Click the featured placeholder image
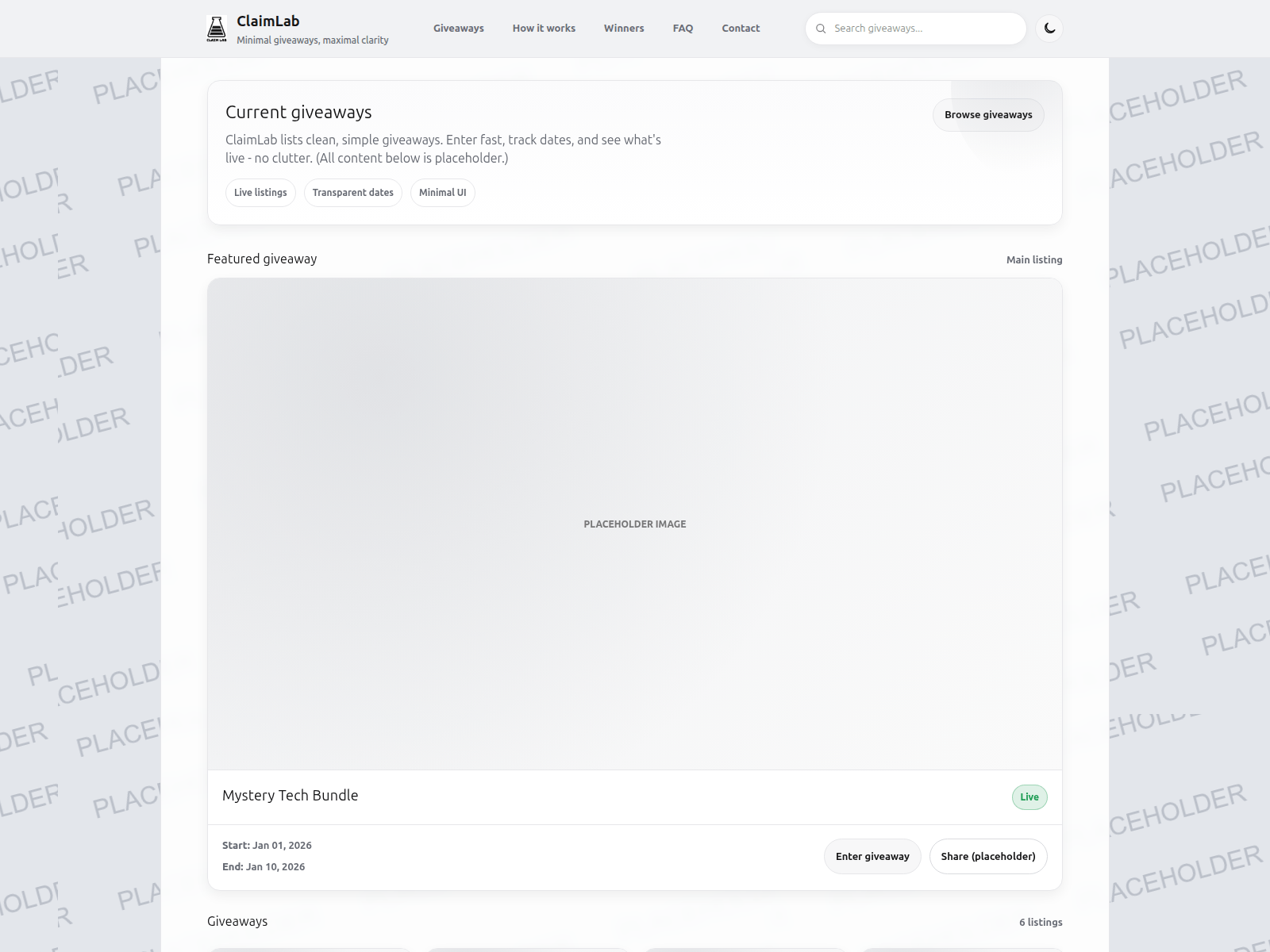1270x952 pixels. pos(635,524)
